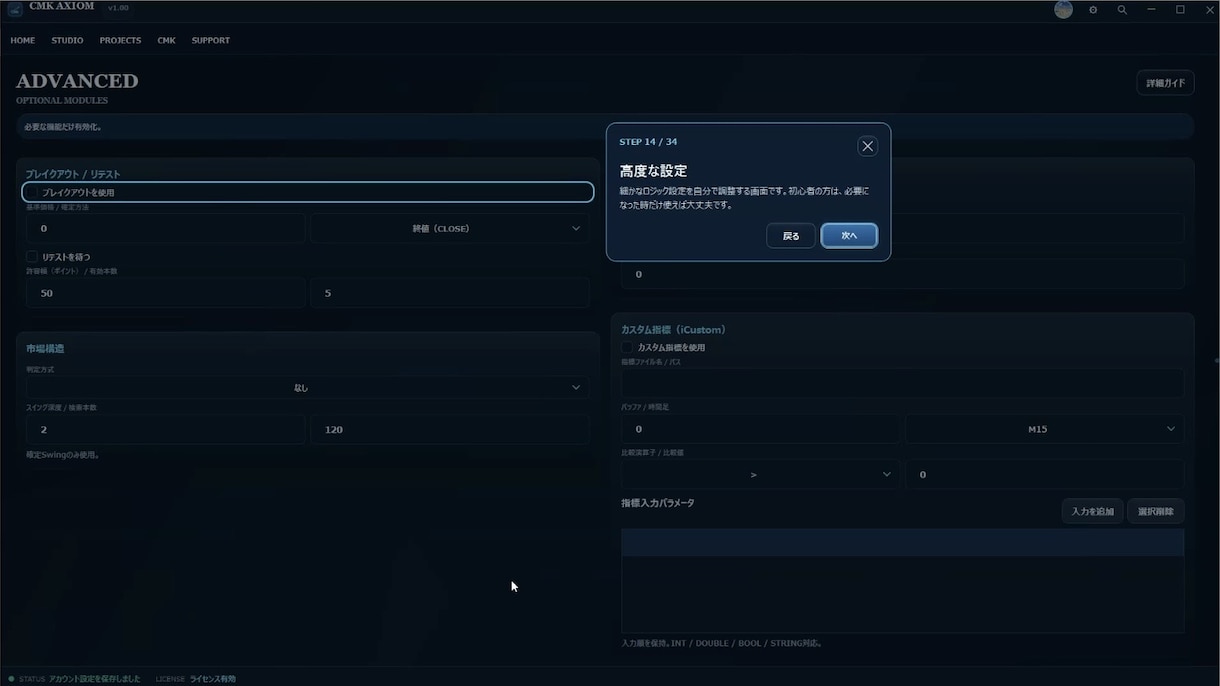Click the 入力を追加 button
Image resolution: width=1220 pixels, height=686 pixels.
[1092, 511]
